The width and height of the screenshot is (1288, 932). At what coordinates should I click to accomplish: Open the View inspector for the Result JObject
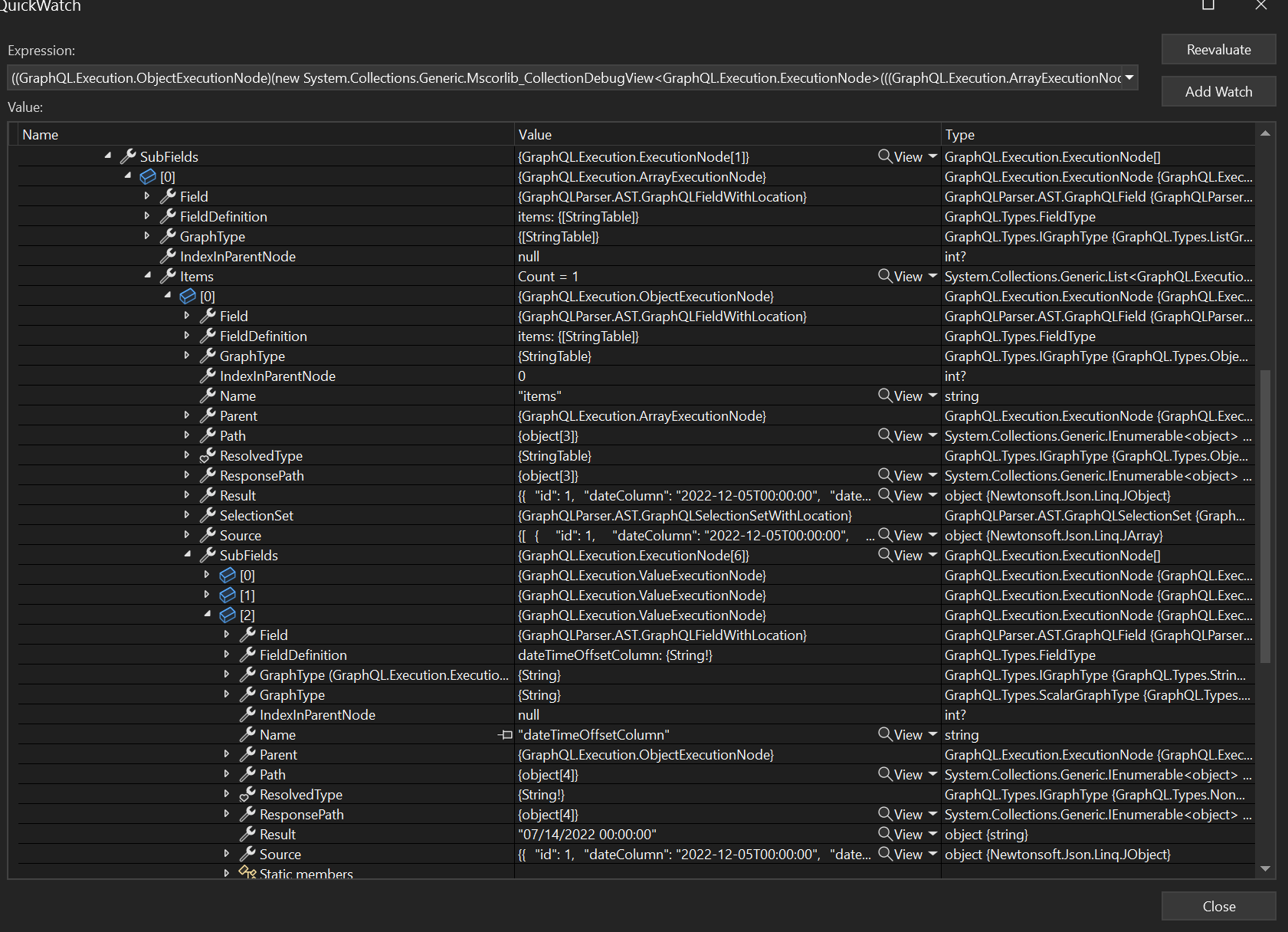click(884, 495)
